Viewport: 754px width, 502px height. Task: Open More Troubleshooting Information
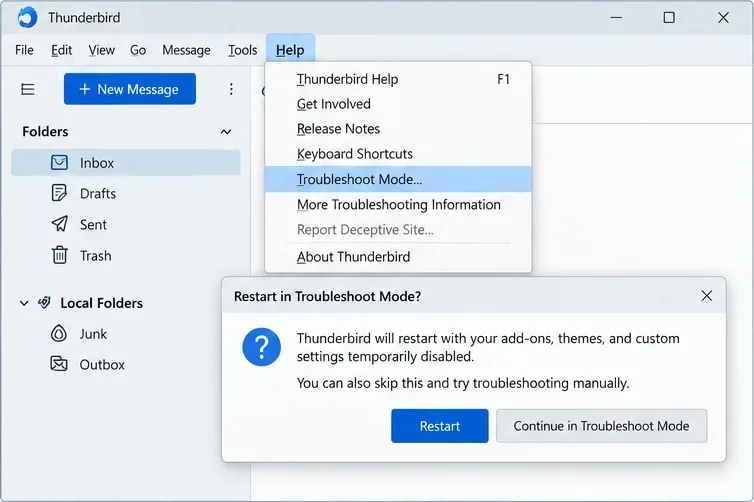[398, 204]
